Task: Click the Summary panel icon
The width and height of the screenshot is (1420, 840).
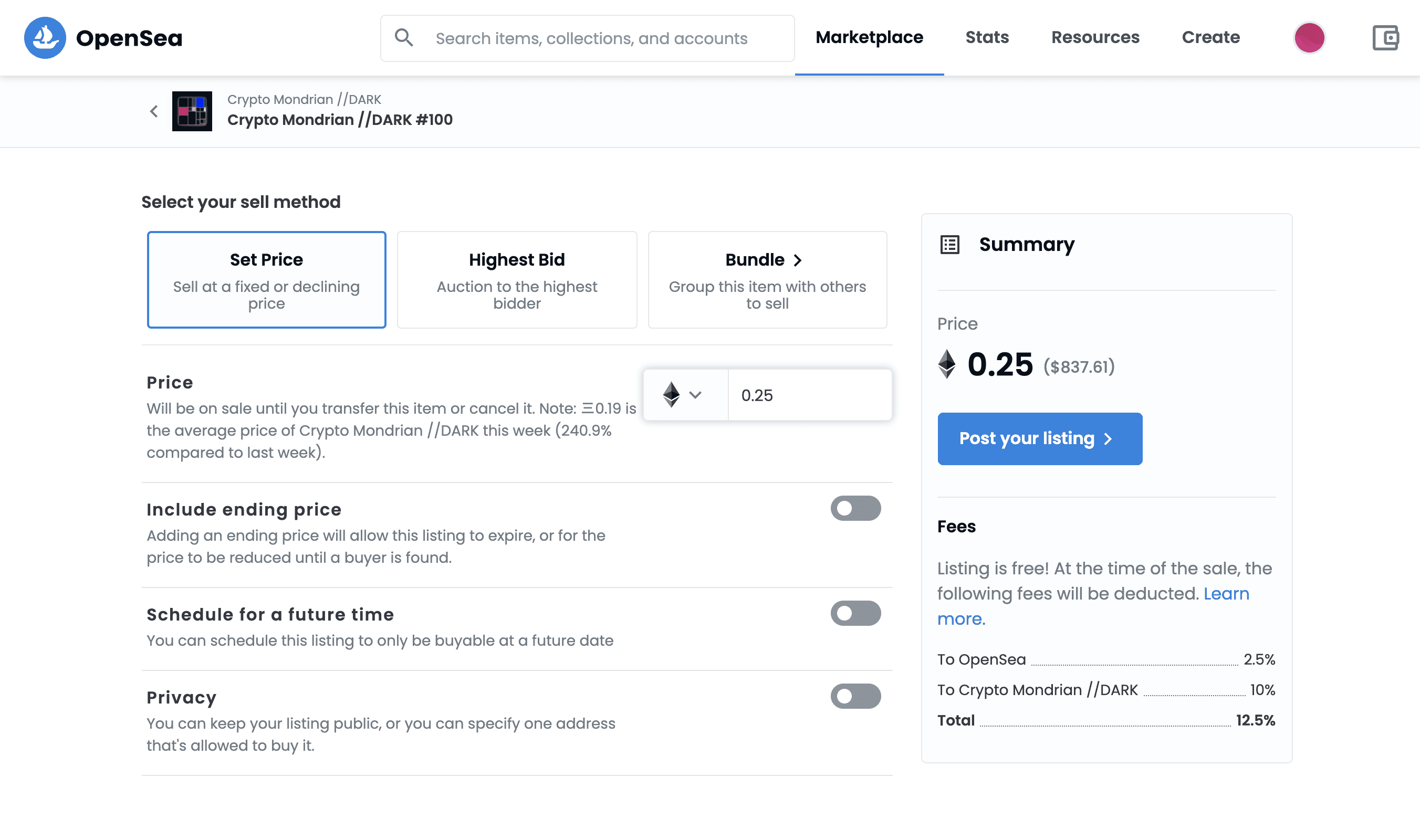Action: tap(949, 245)
